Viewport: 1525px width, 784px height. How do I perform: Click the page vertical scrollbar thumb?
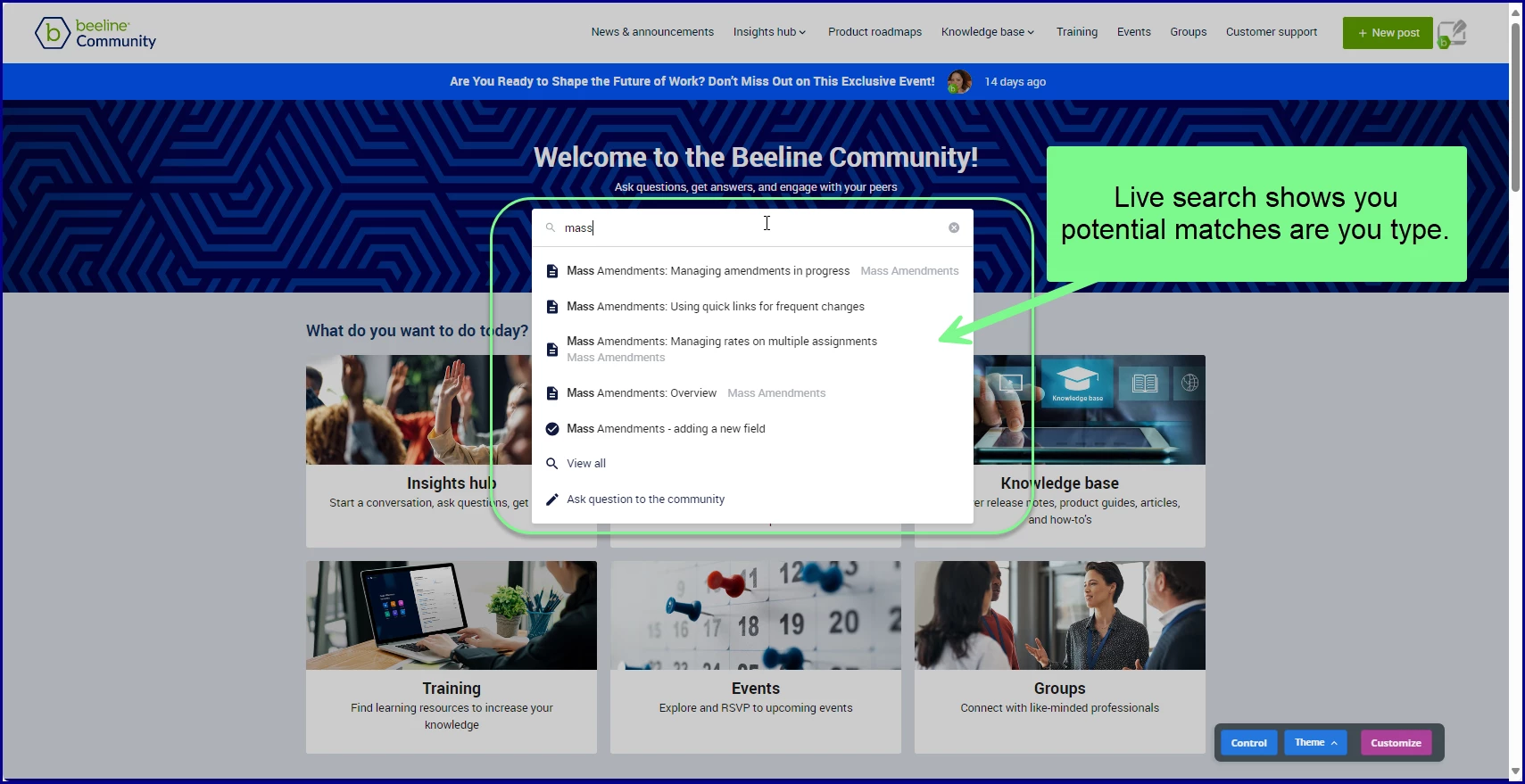coord(1515,107)
